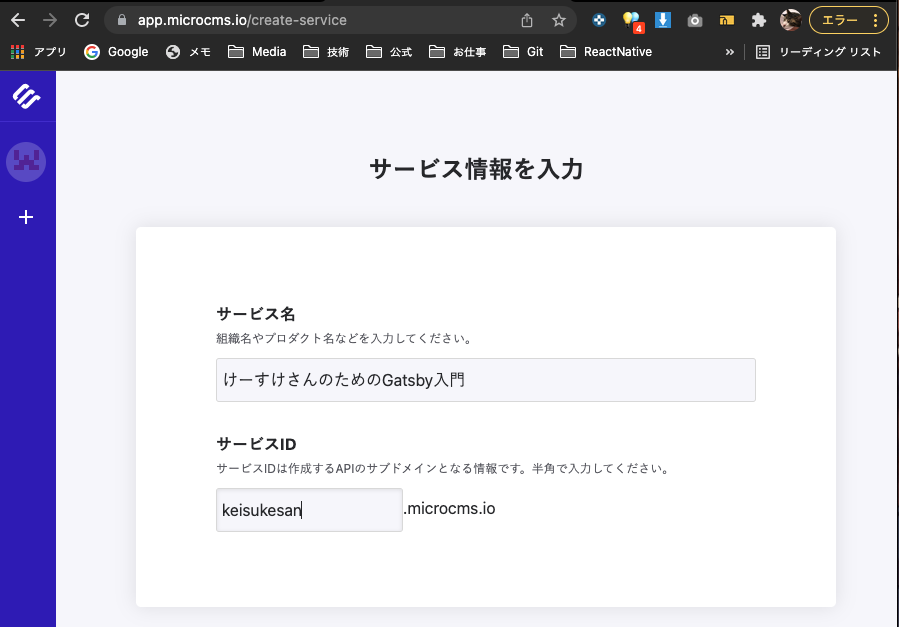This screenshot has height=627, width=899.
Task: Click the browser forward arrow
Action: click(x=50, y=20)
